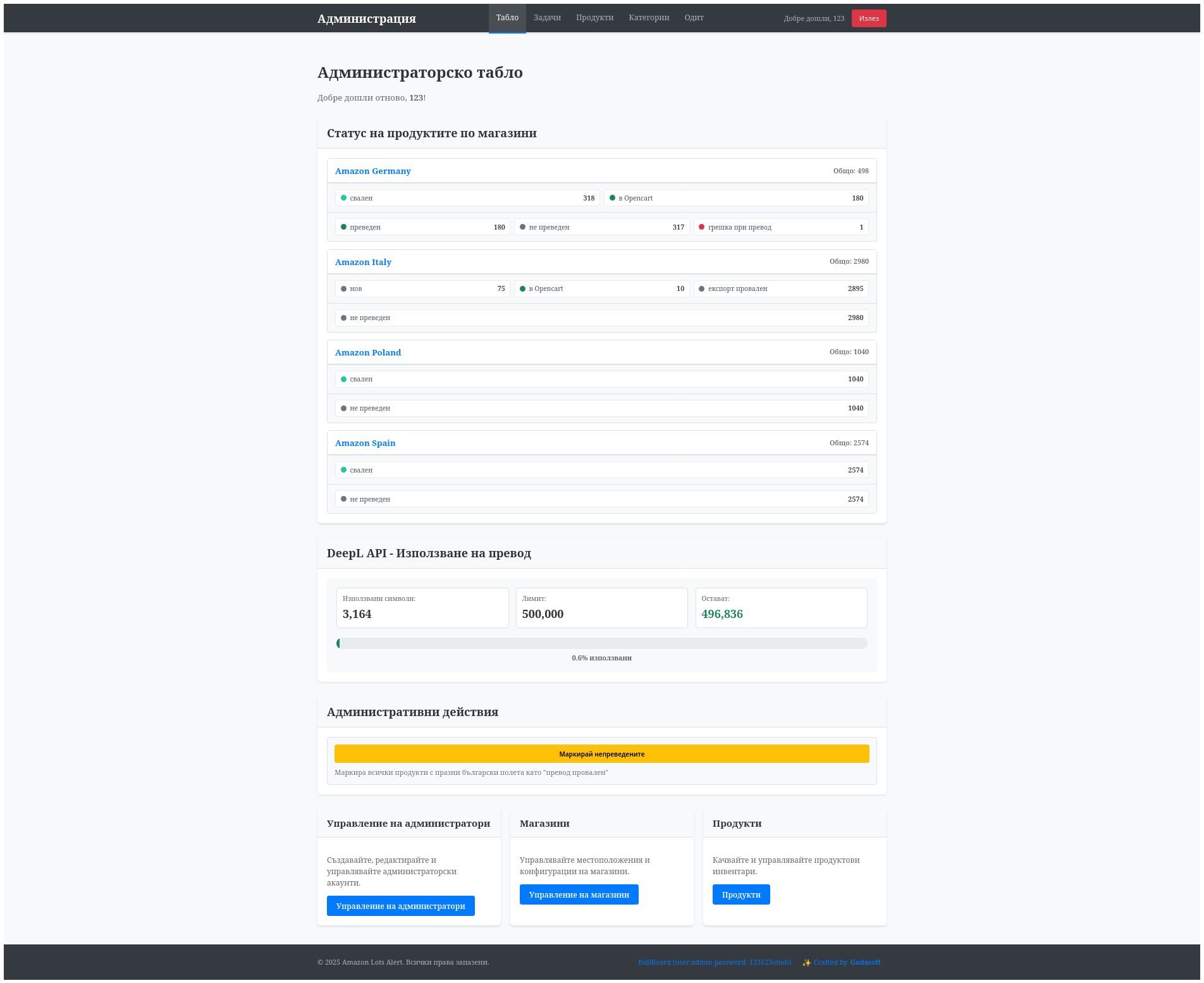Select the active Табло tab
The height and width of the screenshot is (983, 1204).
pos(507,18)
